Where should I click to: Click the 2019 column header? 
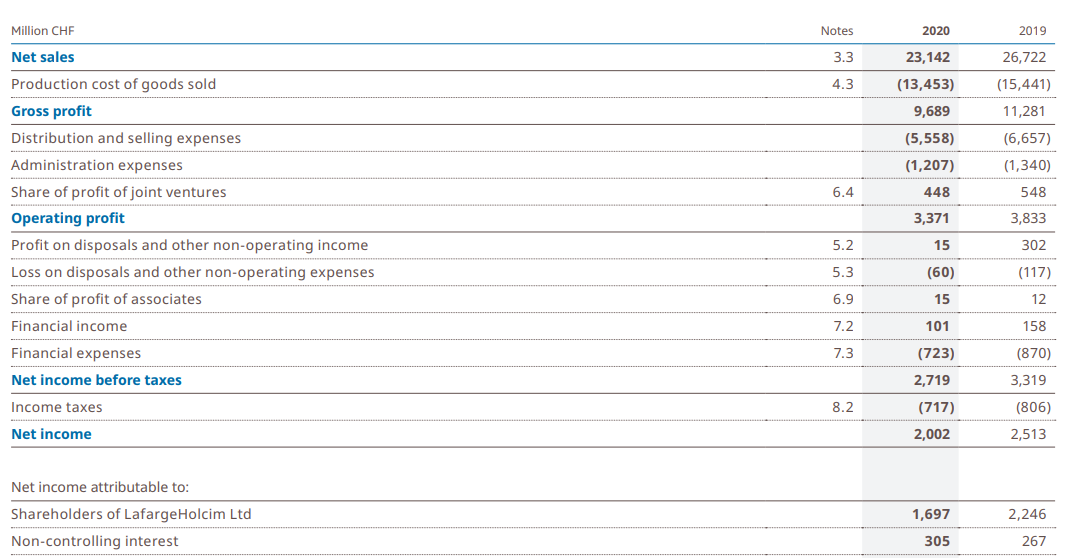coord(1032,31)
